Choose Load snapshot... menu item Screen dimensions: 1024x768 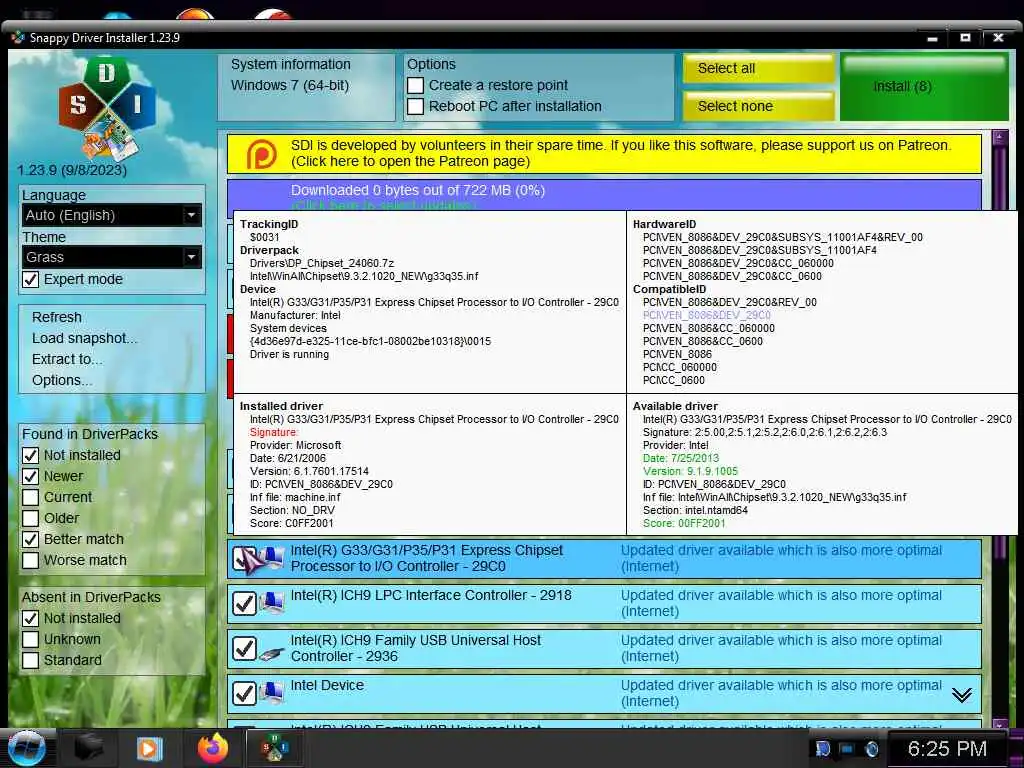[85, 338]
